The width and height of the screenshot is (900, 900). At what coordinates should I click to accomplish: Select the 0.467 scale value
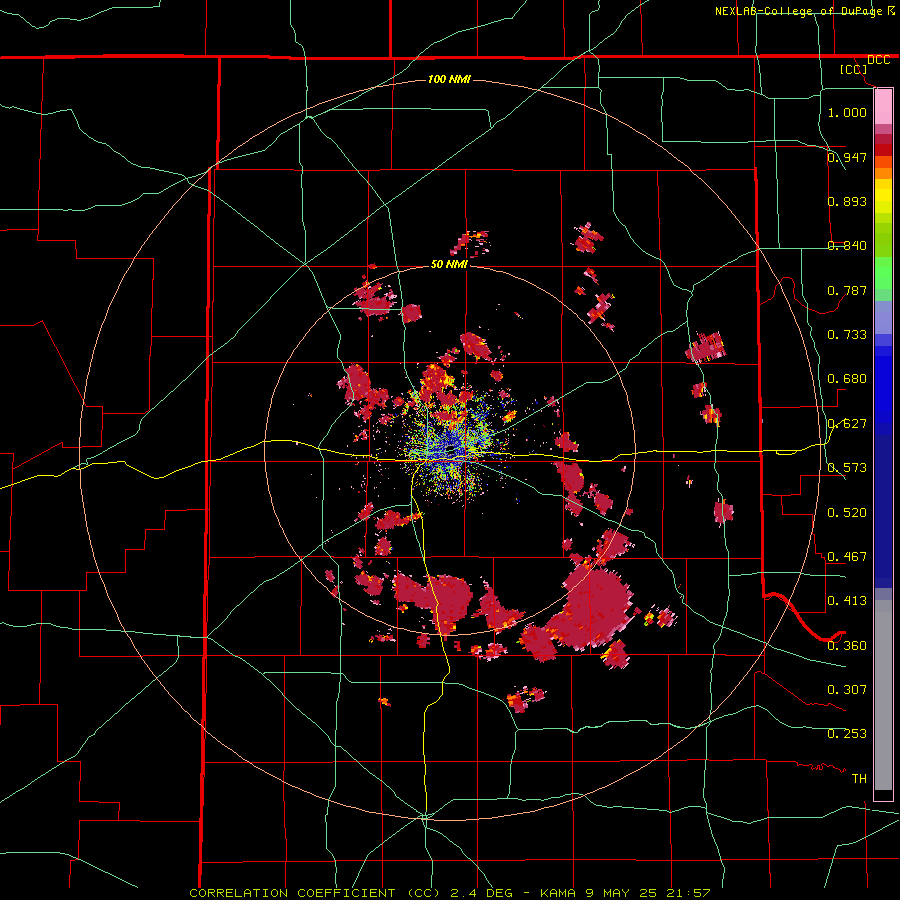847,556
